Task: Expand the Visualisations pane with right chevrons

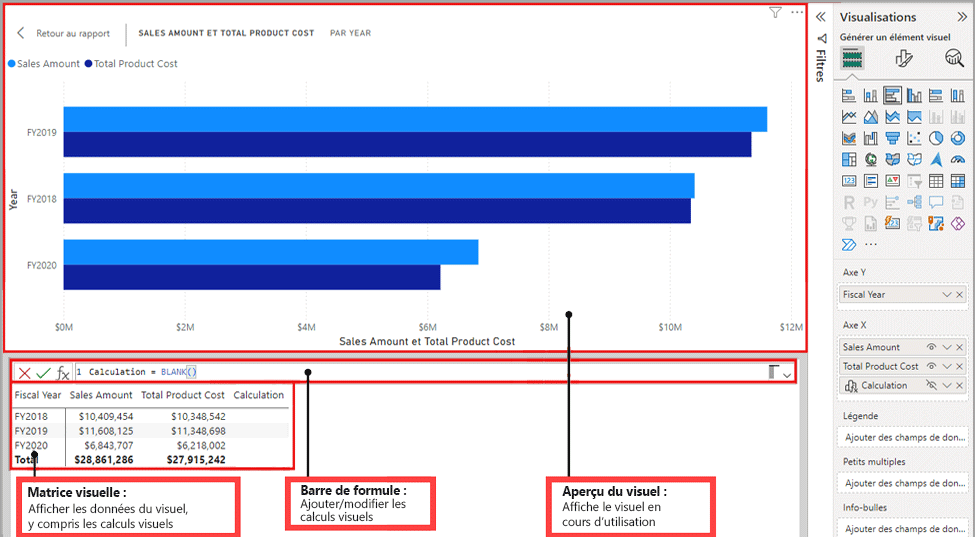Action: [962, 17]
